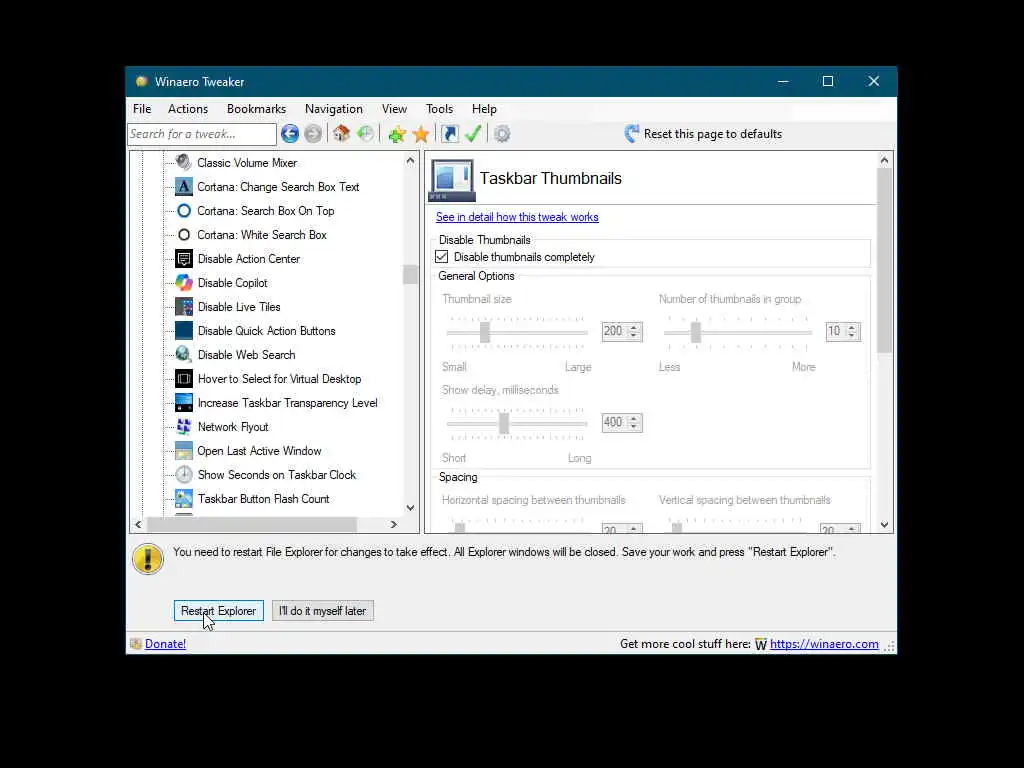The height and width of the screenshot is (768, 1024).
Task: Open the recent tweaks clock icon
Action: point(365,134)
